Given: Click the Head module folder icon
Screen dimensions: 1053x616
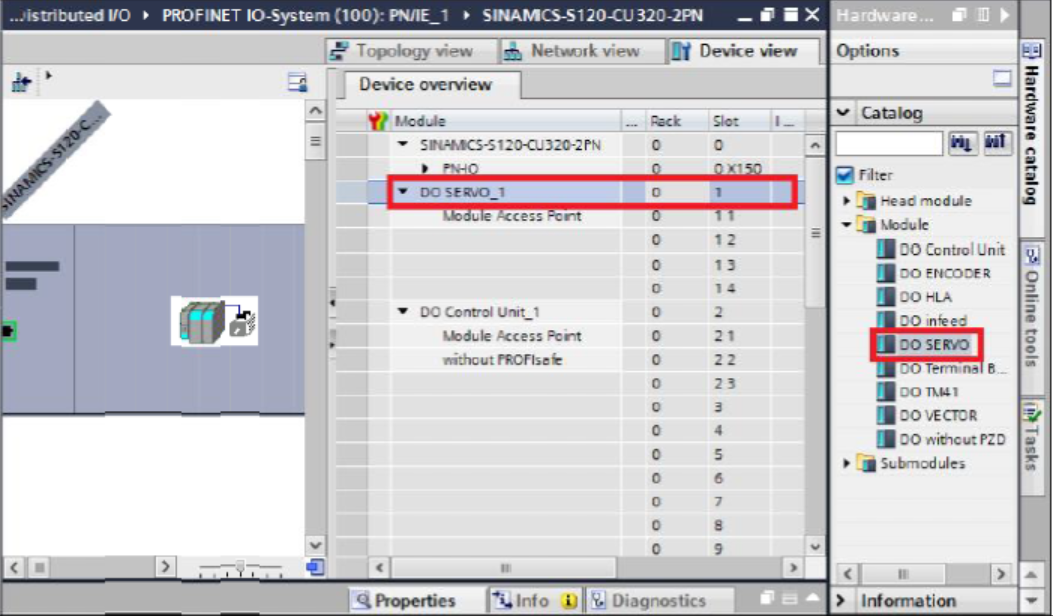Looking at the screenshot, I should (x=866, y=201).
